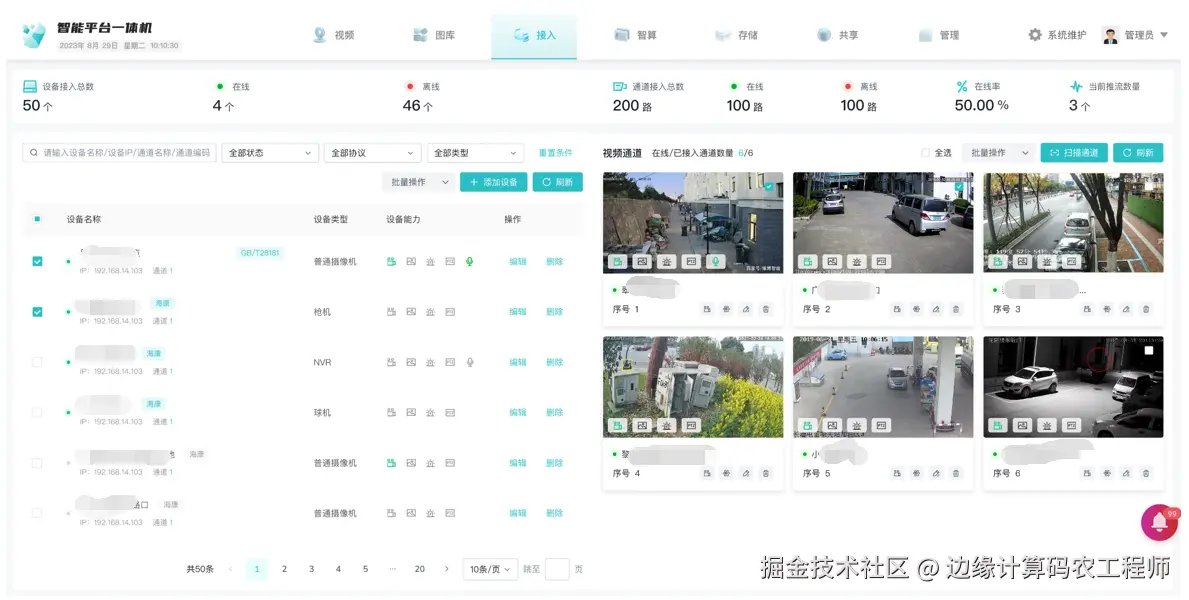Click the snapshot icon on channel 序号2
This screenshot has width=1189, height=600.
pos(830,260)
